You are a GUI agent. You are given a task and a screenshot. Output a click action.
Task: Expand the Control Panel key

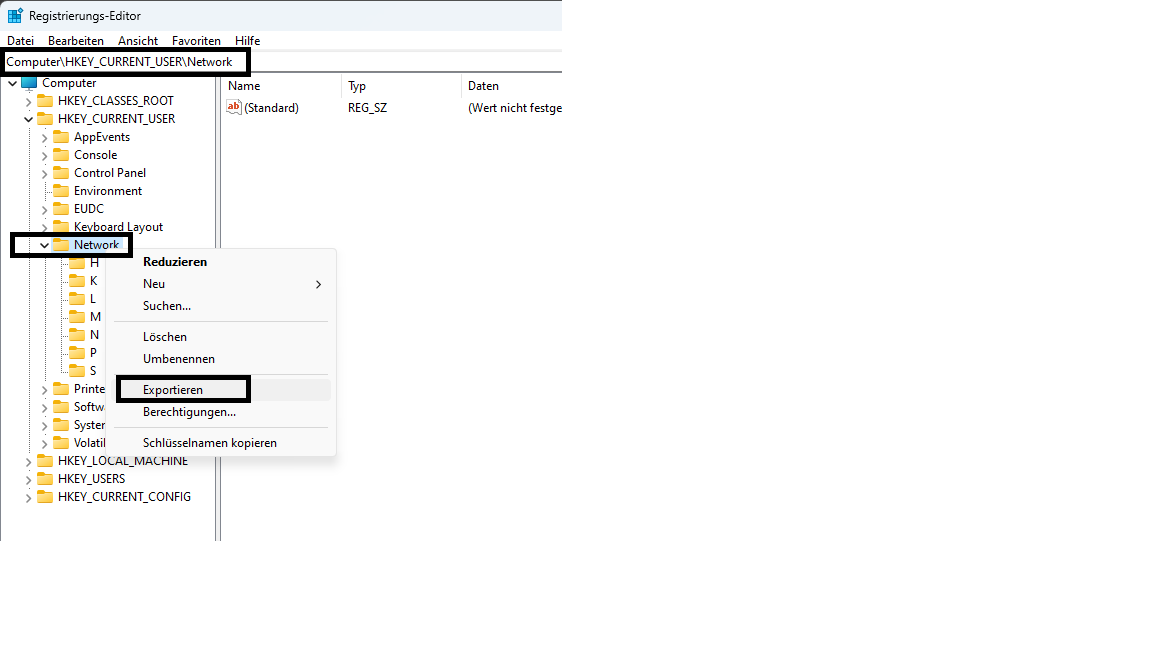coord(44,173)
